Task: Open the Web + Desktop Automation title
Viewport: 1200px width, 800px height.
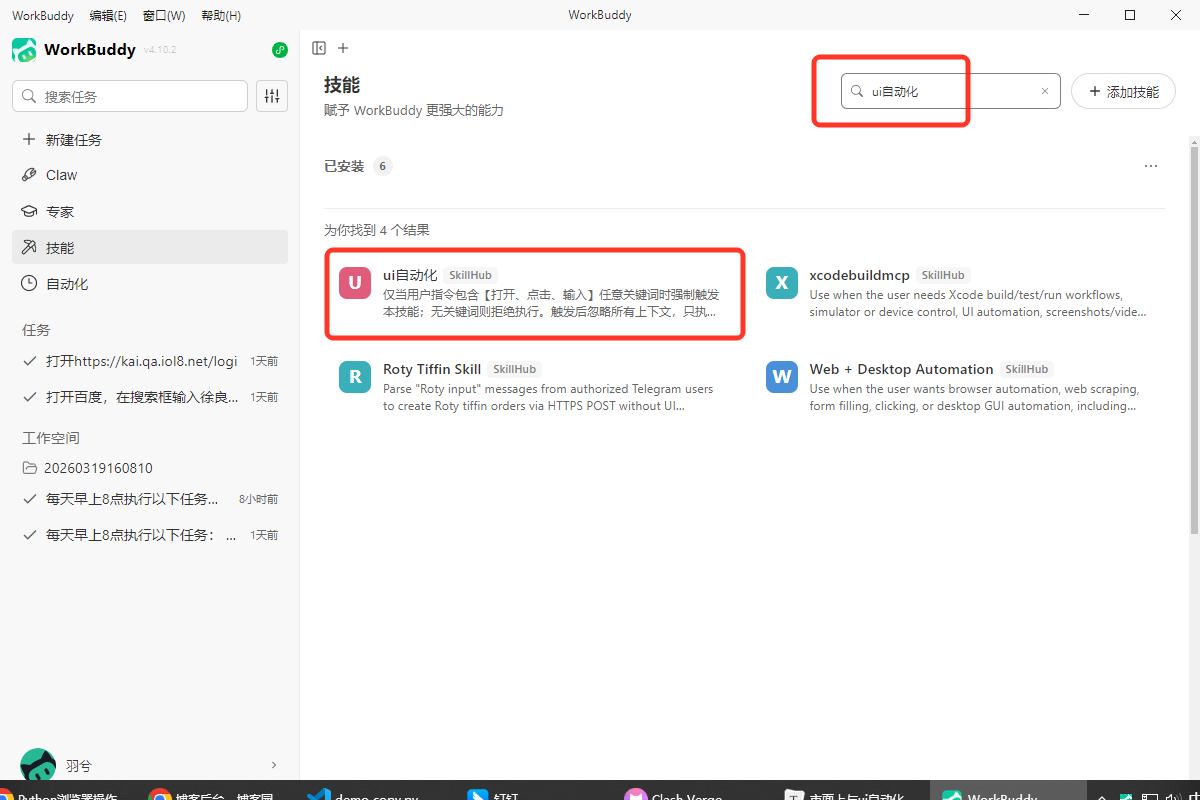Action: click(902, 369)
